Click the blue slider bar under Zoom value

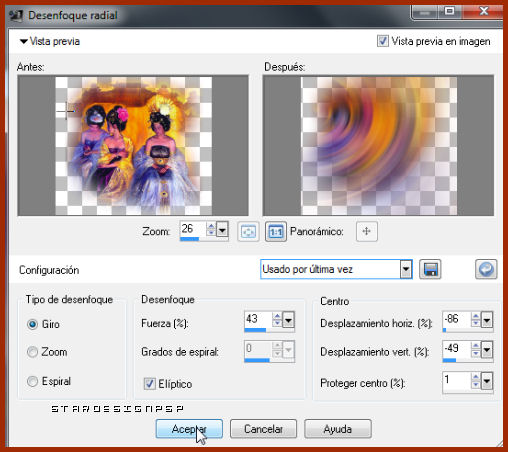189,239
